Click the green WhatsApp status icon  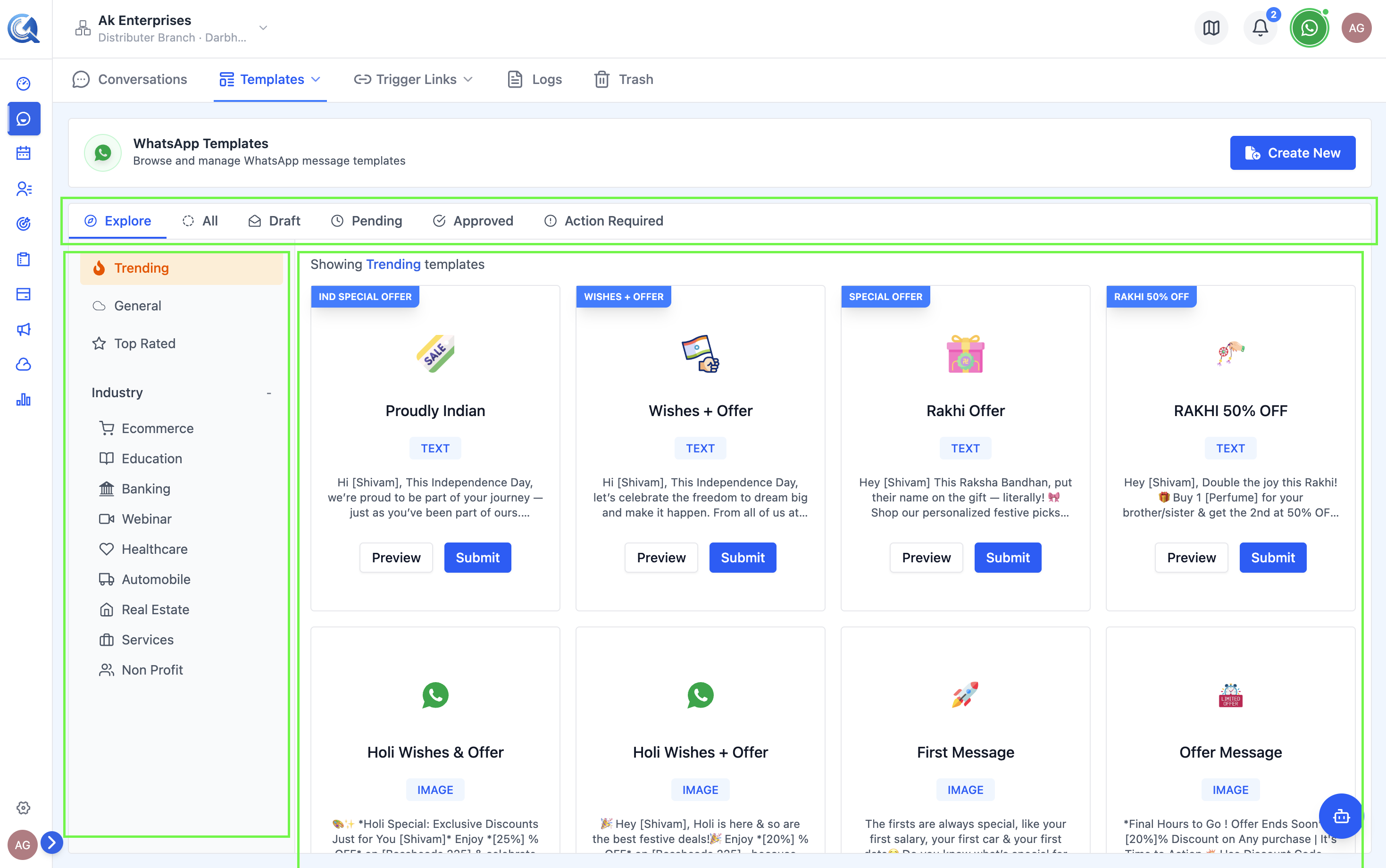tap(1309, 27)
